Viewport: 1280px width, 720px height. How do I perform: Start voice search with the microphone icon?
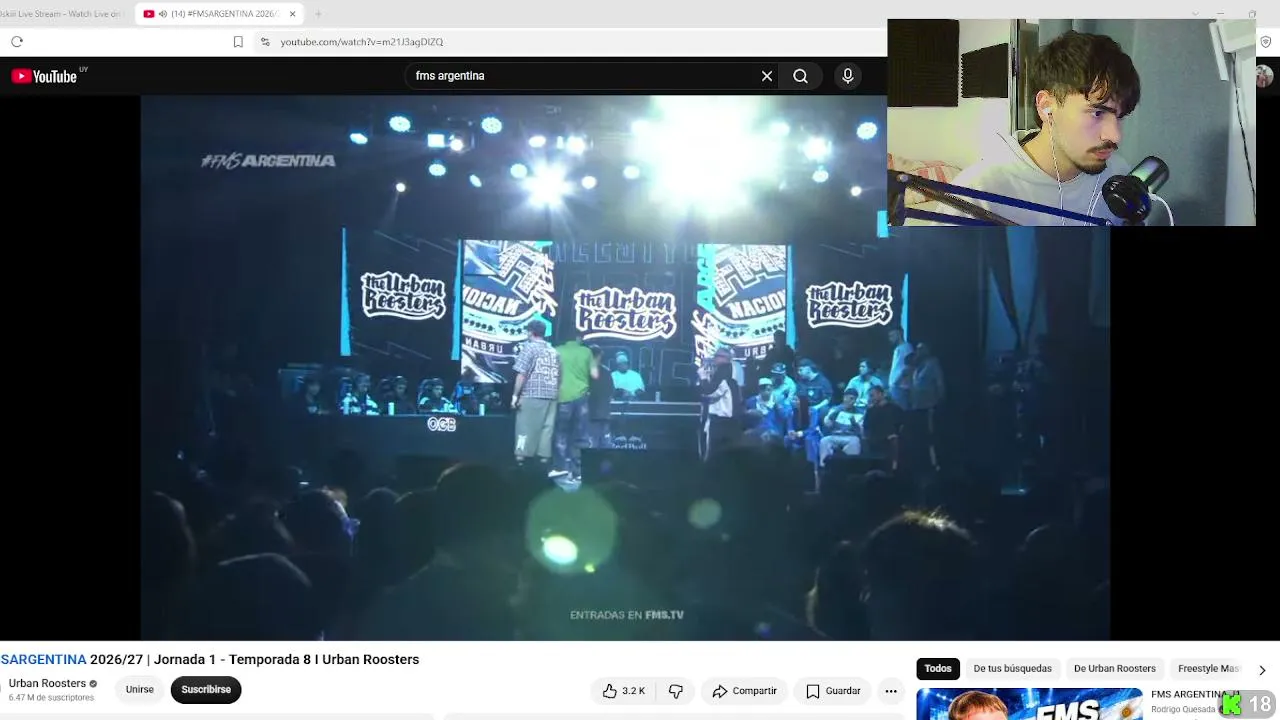(x=848, y=76)
